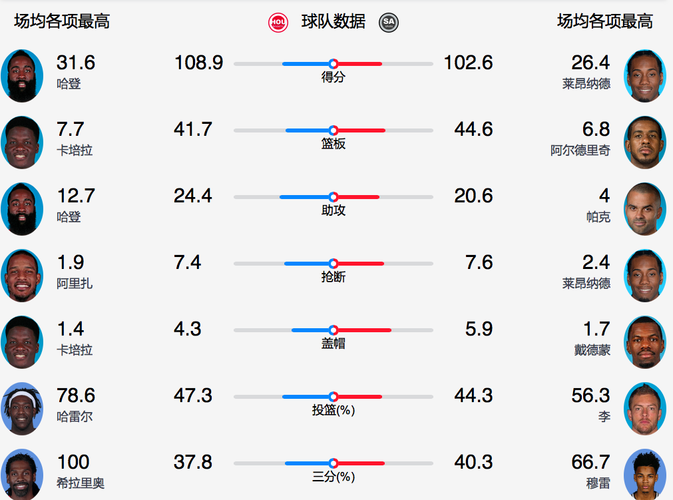Viewport: 673px width, 500px height.
Task: Click the Houston Rockets team logo
Action: (279, 22)
